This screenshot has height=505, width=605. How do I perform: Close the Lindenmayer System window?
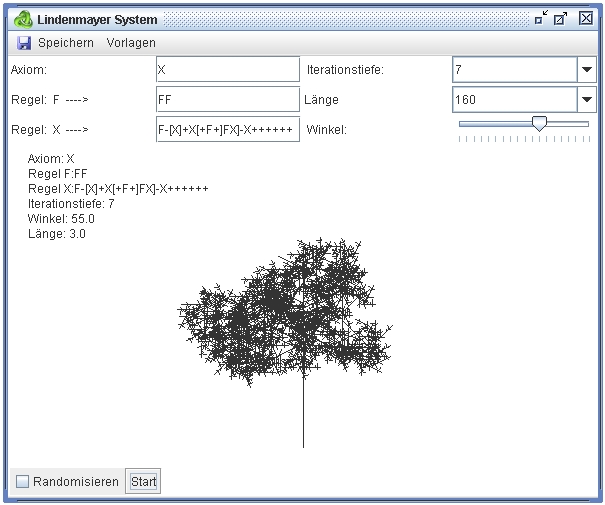coord(586,18)
